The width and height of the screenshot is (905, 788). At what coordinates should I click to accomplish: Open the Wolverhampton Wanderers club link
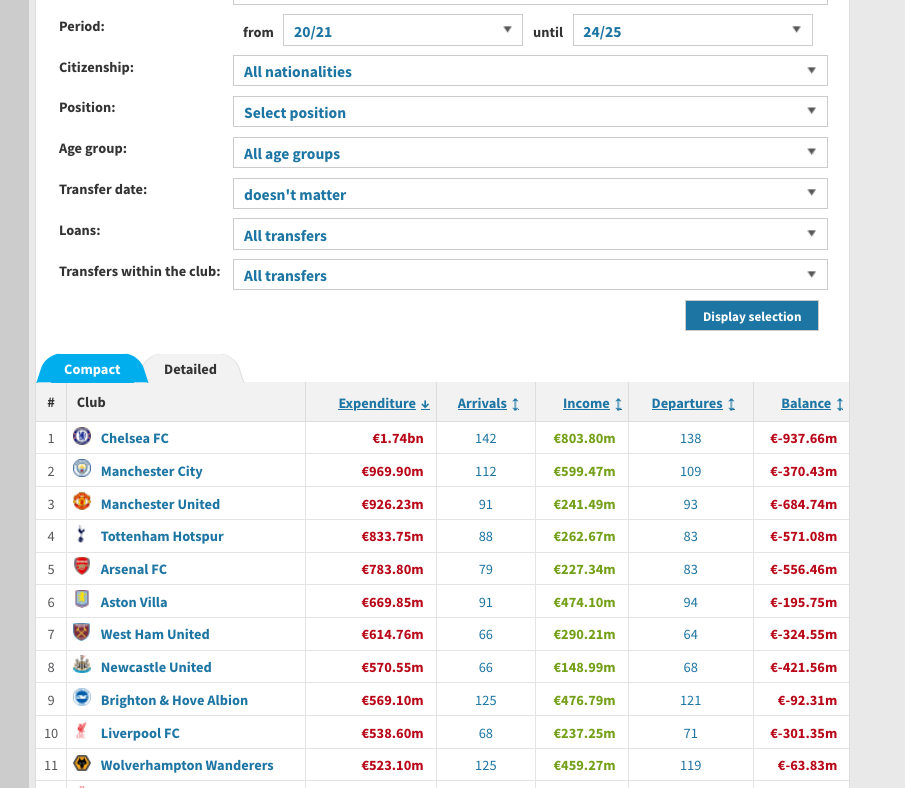tap(187, 765)
